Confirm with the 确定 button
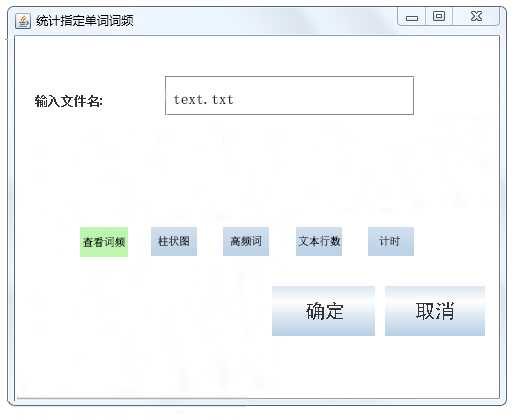 click(x=323, y=311)
